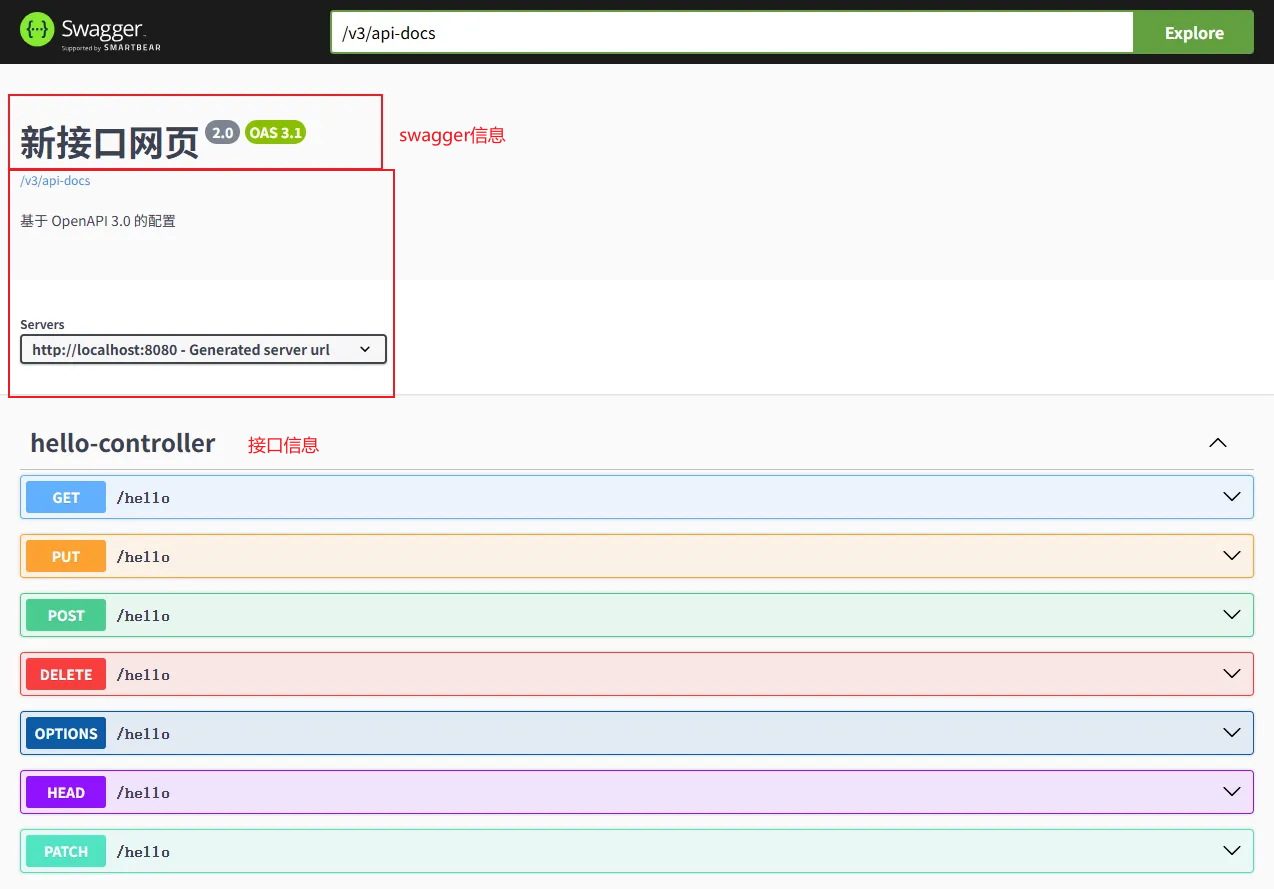1274x889 pixels.
Task: Open the /v3/api-docs link under title
Action: click(55, 181)
